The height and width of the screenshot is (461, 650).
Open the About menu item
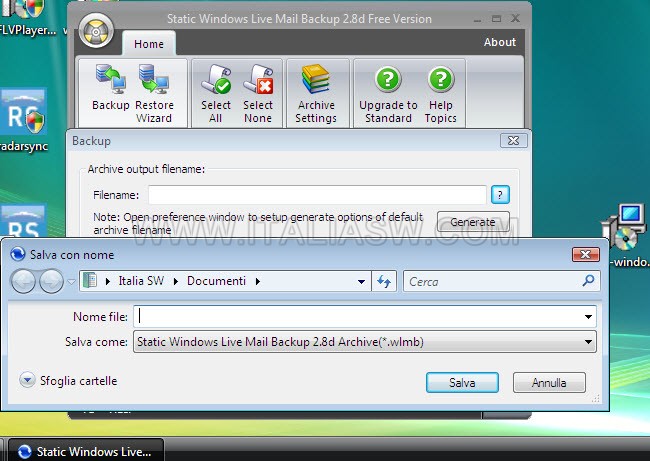click(x=500, y=42)
